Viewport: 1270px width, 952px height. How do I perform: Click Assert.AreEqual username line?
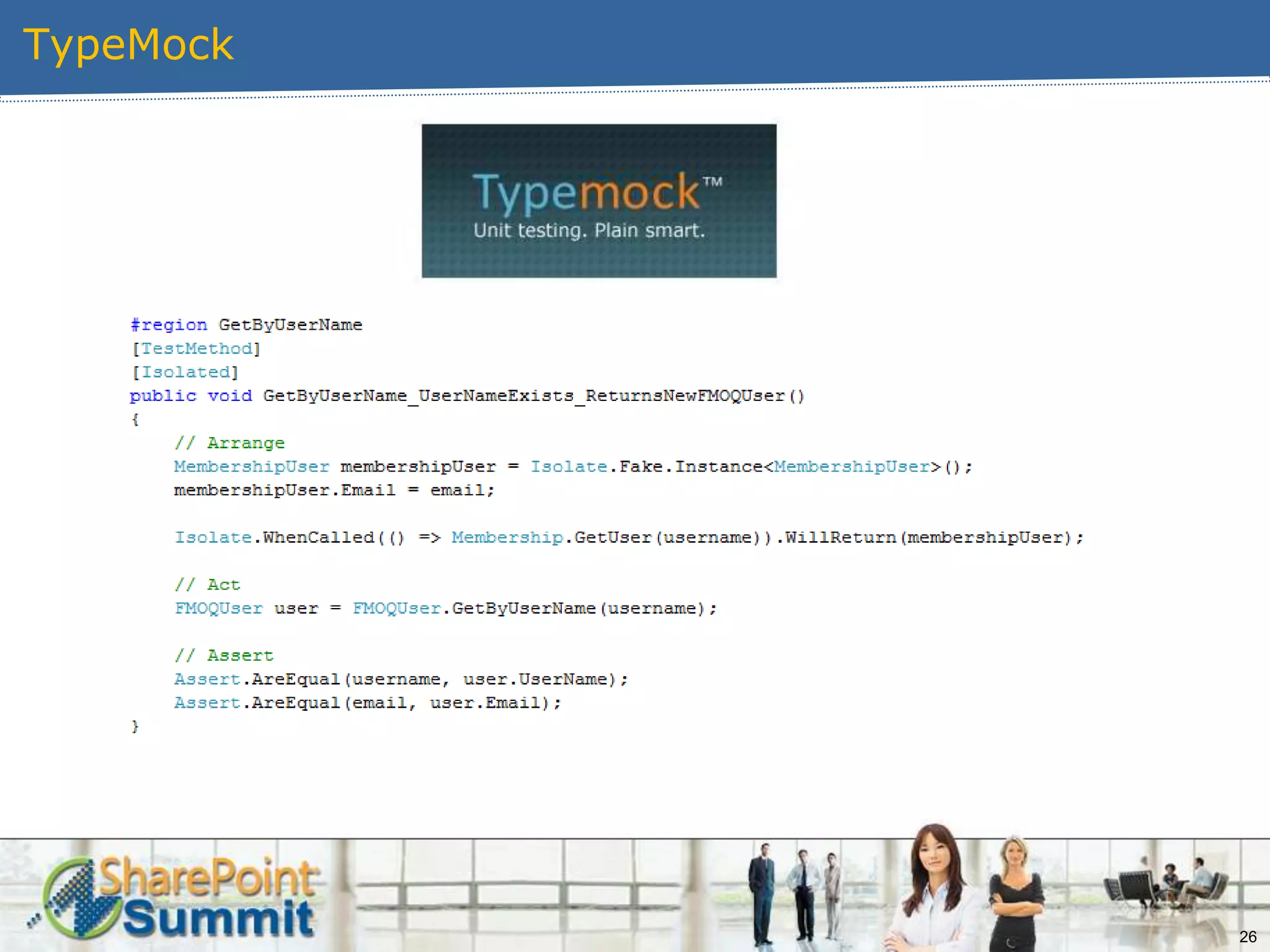click(x=401, y=679)
